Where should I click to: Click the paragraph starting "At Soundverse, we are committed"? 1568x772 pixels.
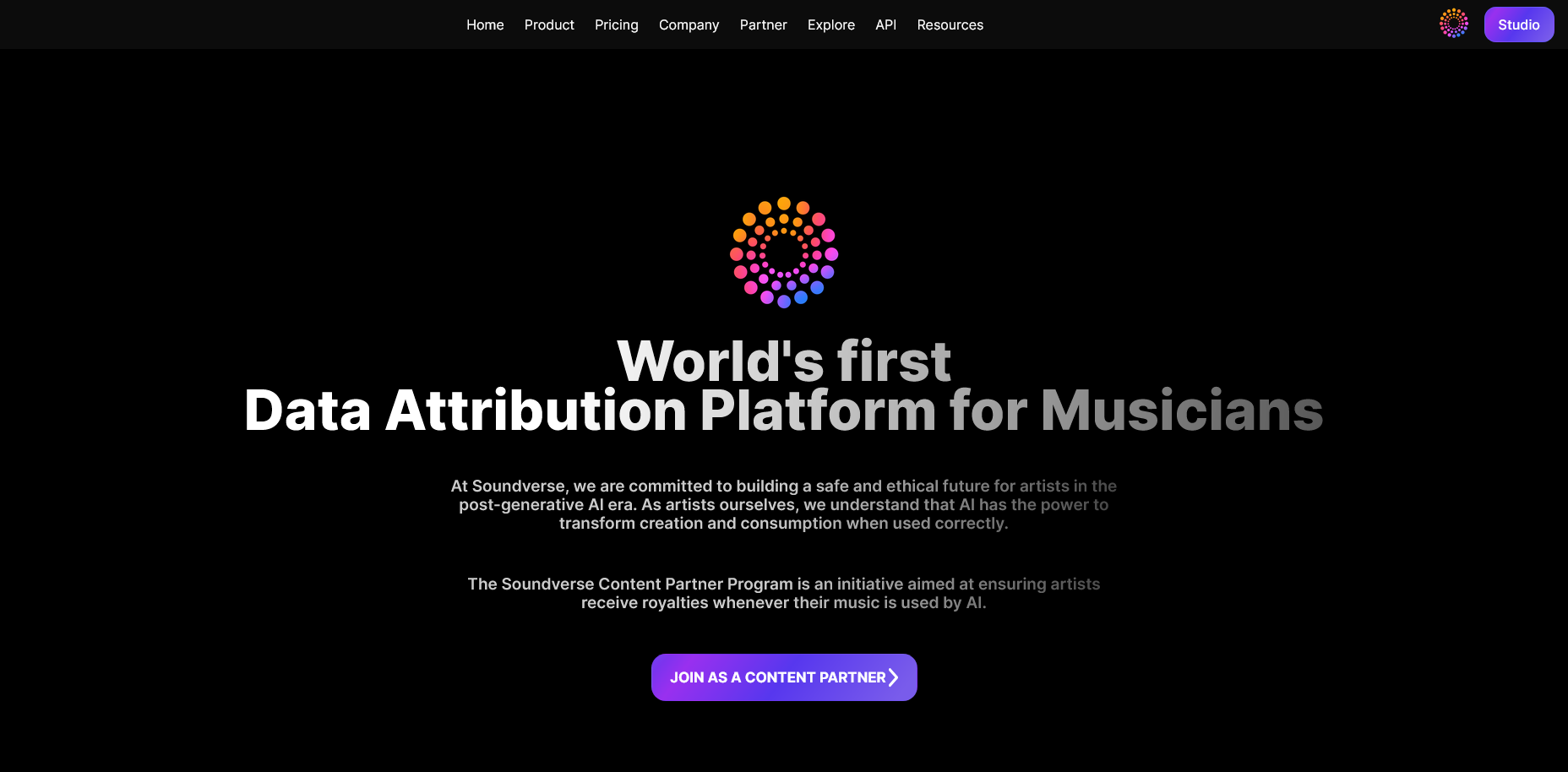coord(784,504)
